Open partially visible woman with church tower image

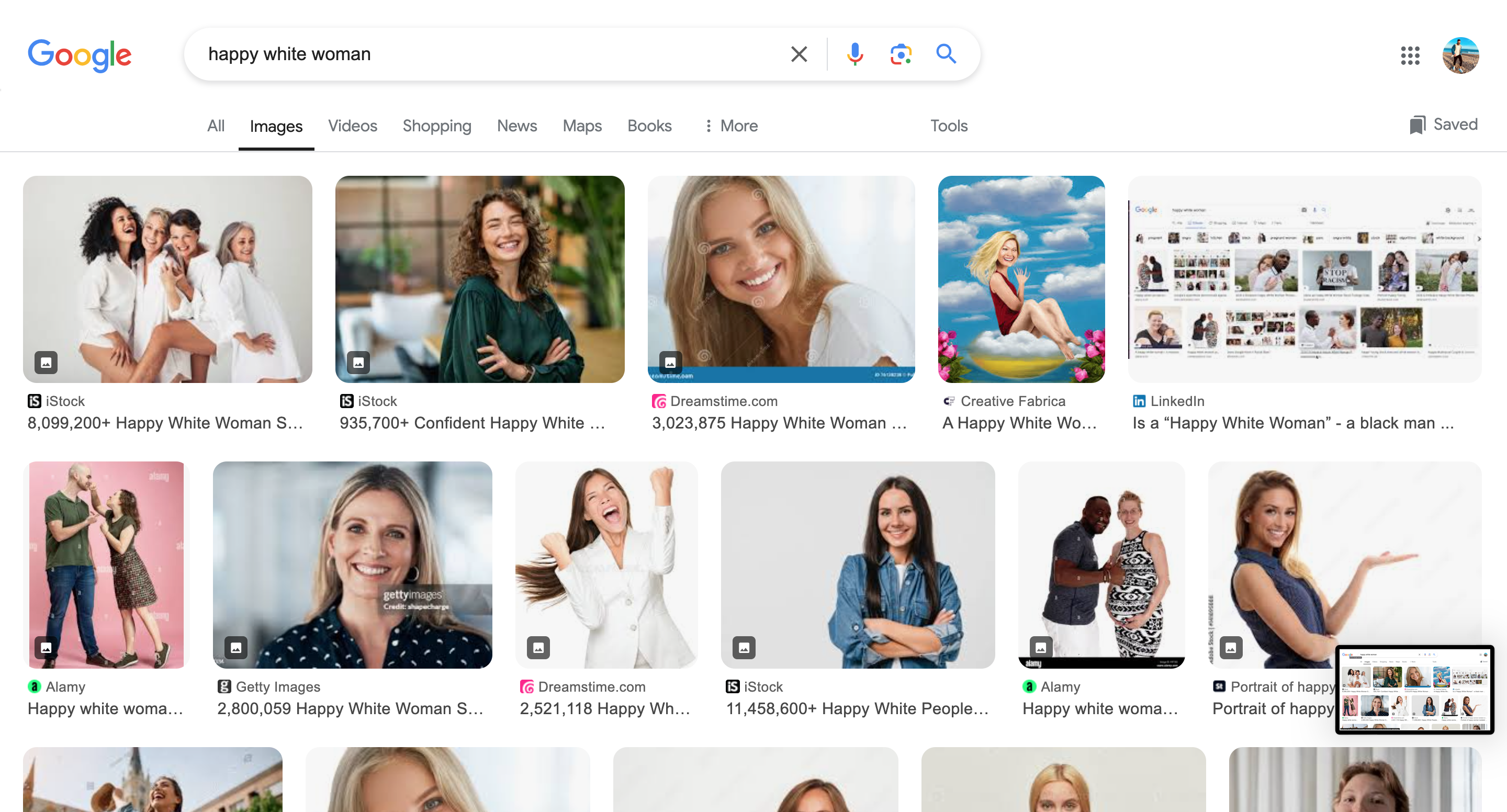[152, 779]
